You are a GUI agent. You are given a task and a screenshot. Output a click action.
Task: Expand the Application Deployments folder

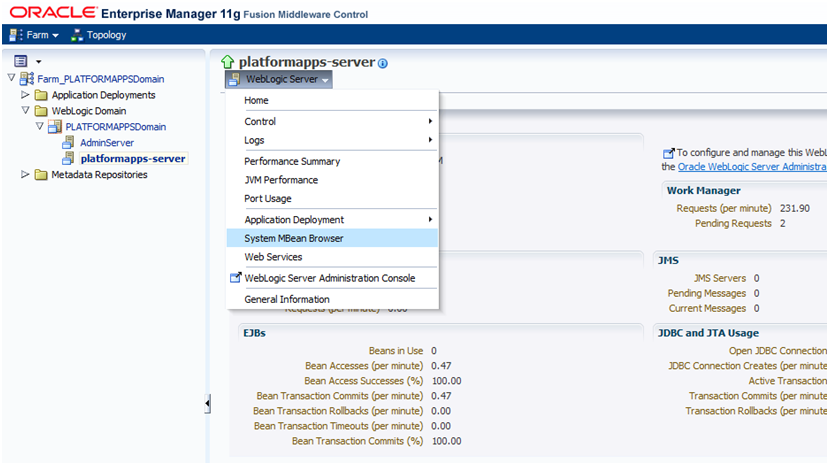(25, 95)
